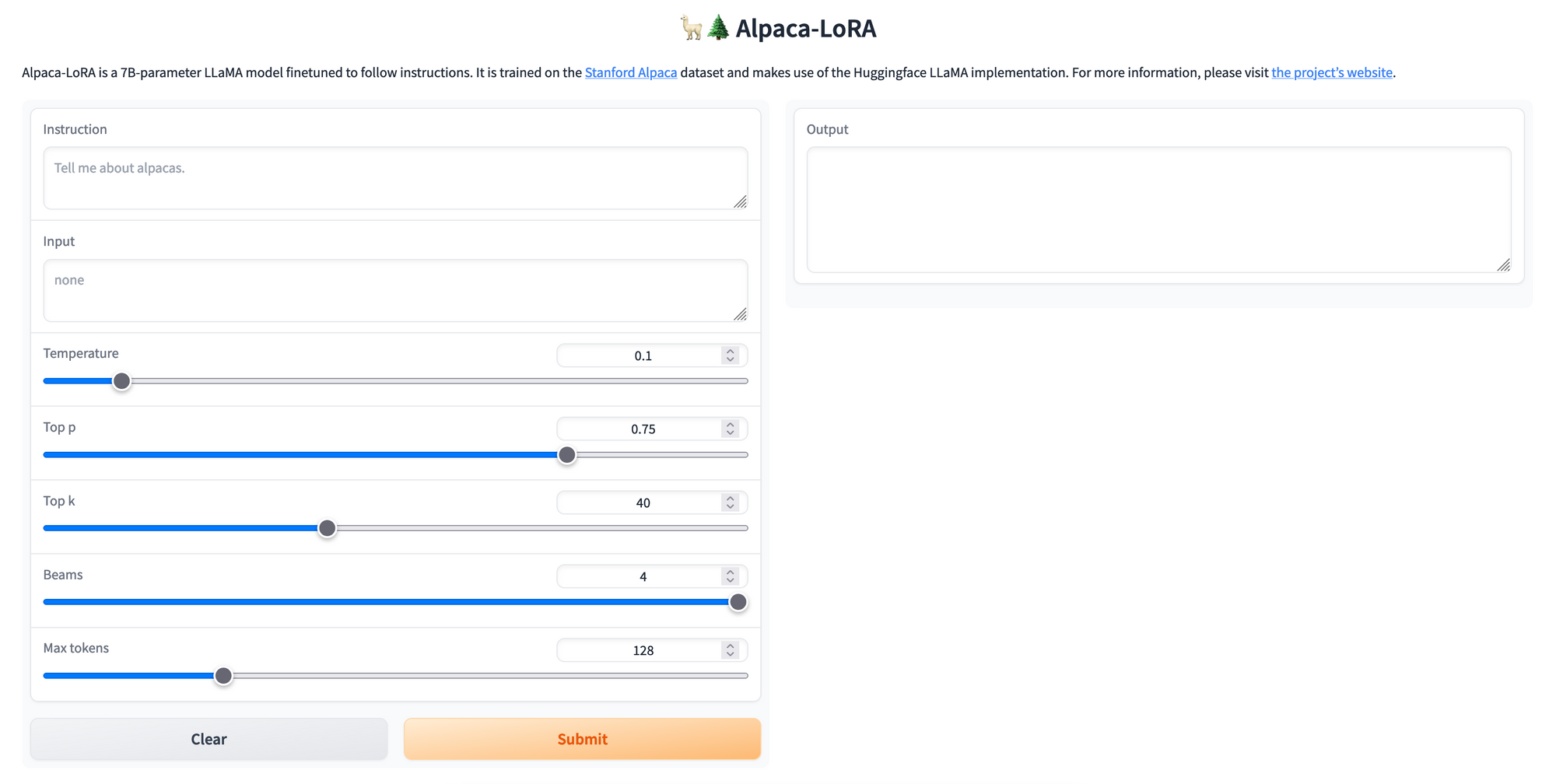Click the Top k number stepper arrows
1556x784 pixels.
[730, 502]
